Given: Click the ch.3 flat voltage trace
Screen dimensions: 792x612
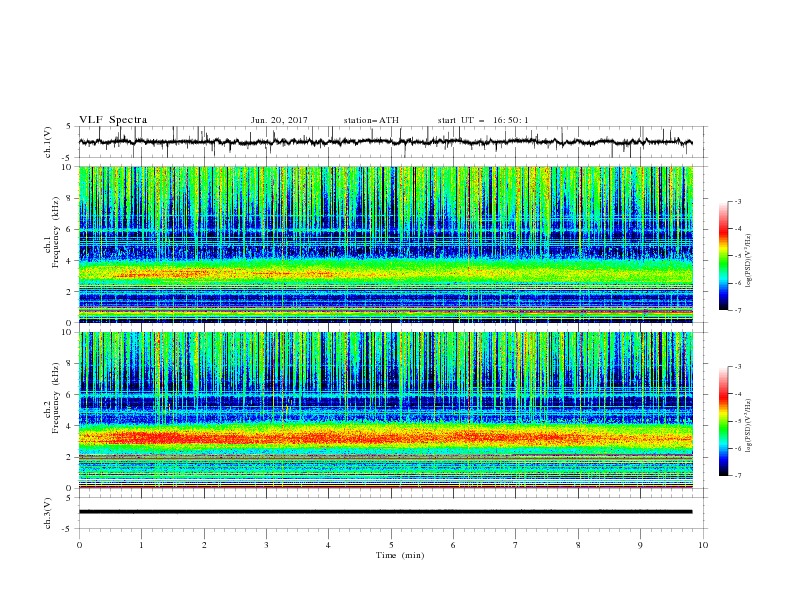Looking at the screenshot, I should pyautogui.click(x=385, y=512).
